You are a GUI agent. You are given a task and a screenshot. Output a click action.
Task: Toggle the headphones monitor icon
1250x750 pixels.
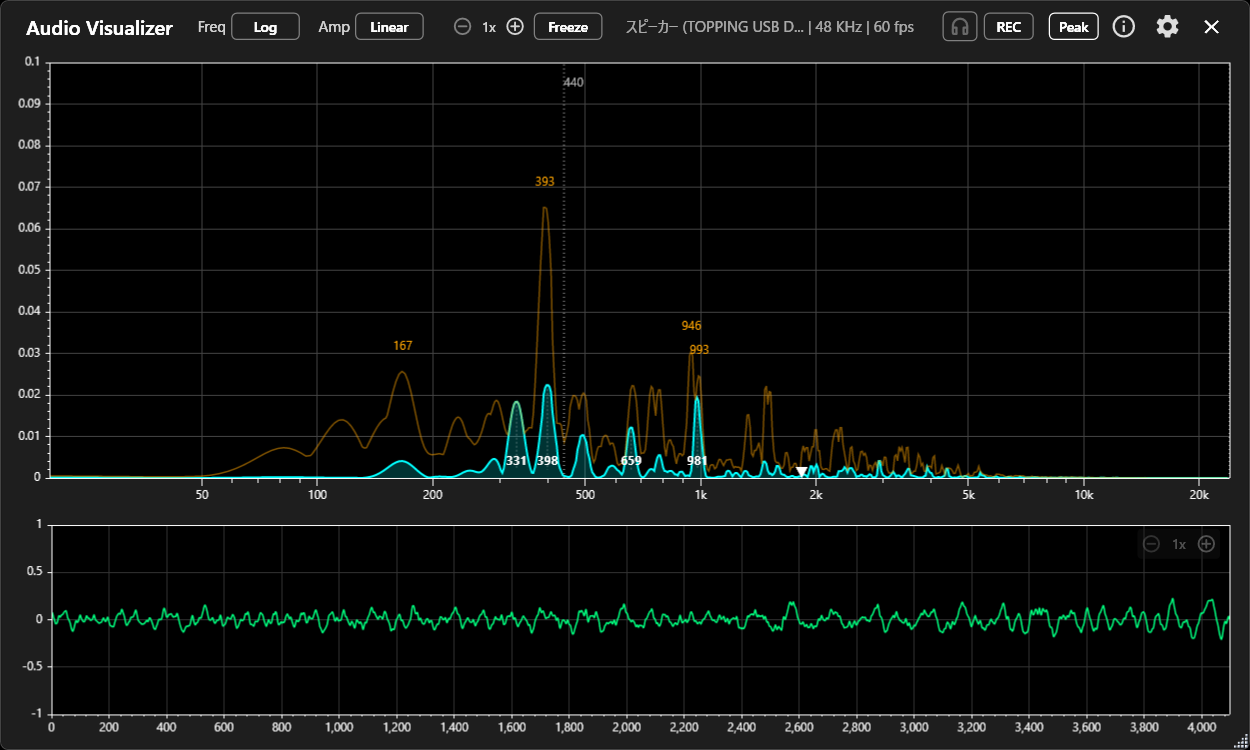tap(960, 27)
